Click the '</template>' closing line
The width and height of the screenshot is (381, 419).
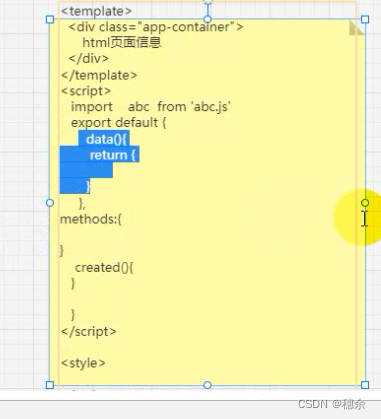[99, 75]
